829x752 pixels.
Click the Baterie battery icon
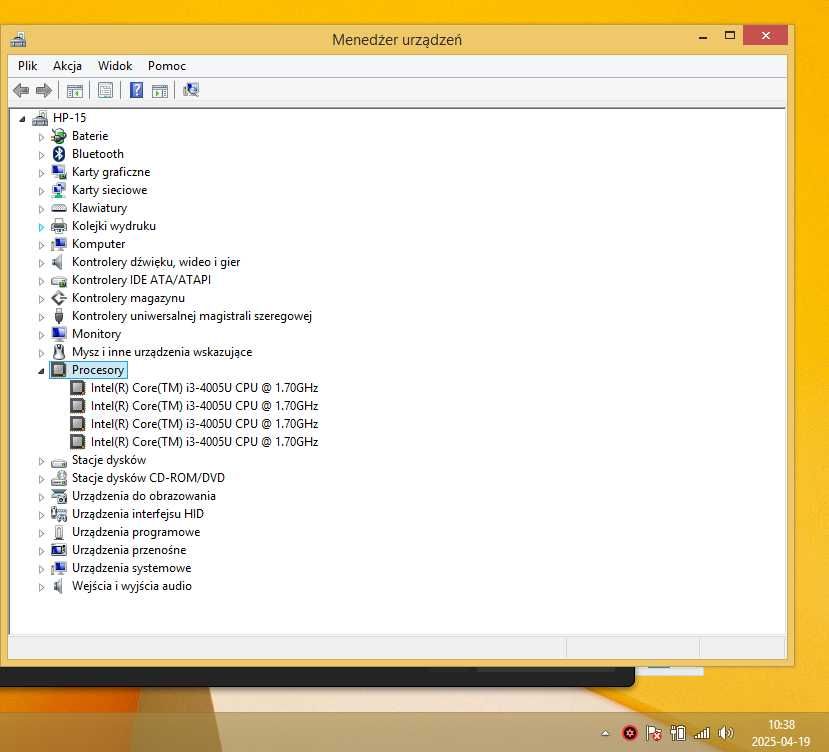click(x=59, y=136)
